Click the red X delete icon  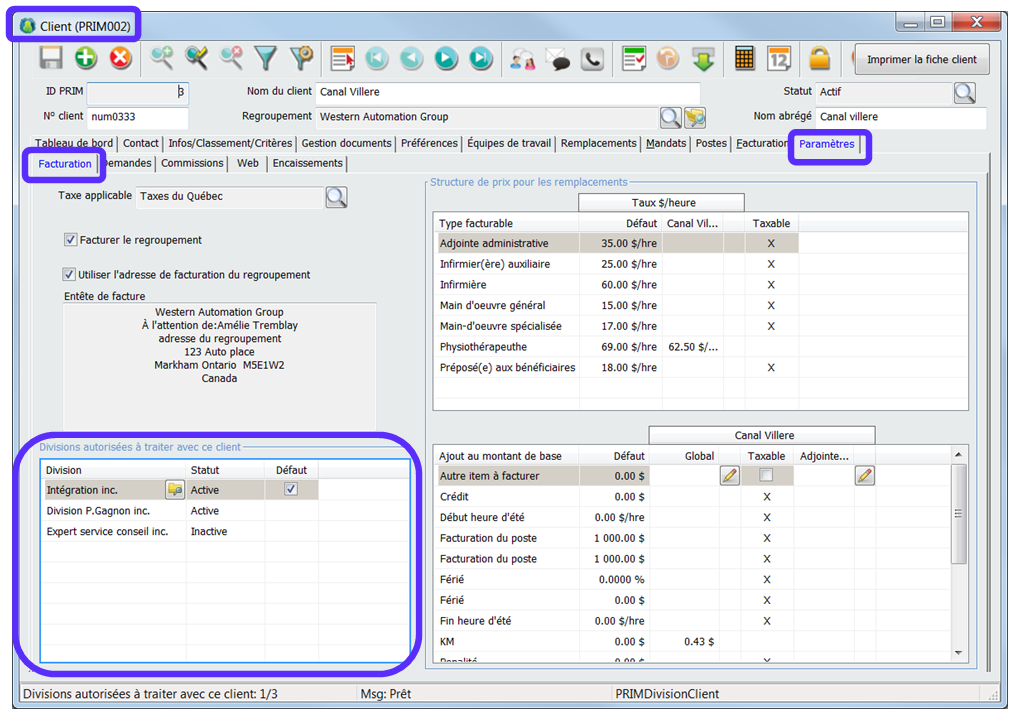pyautogui.click(x=121, y=59)
